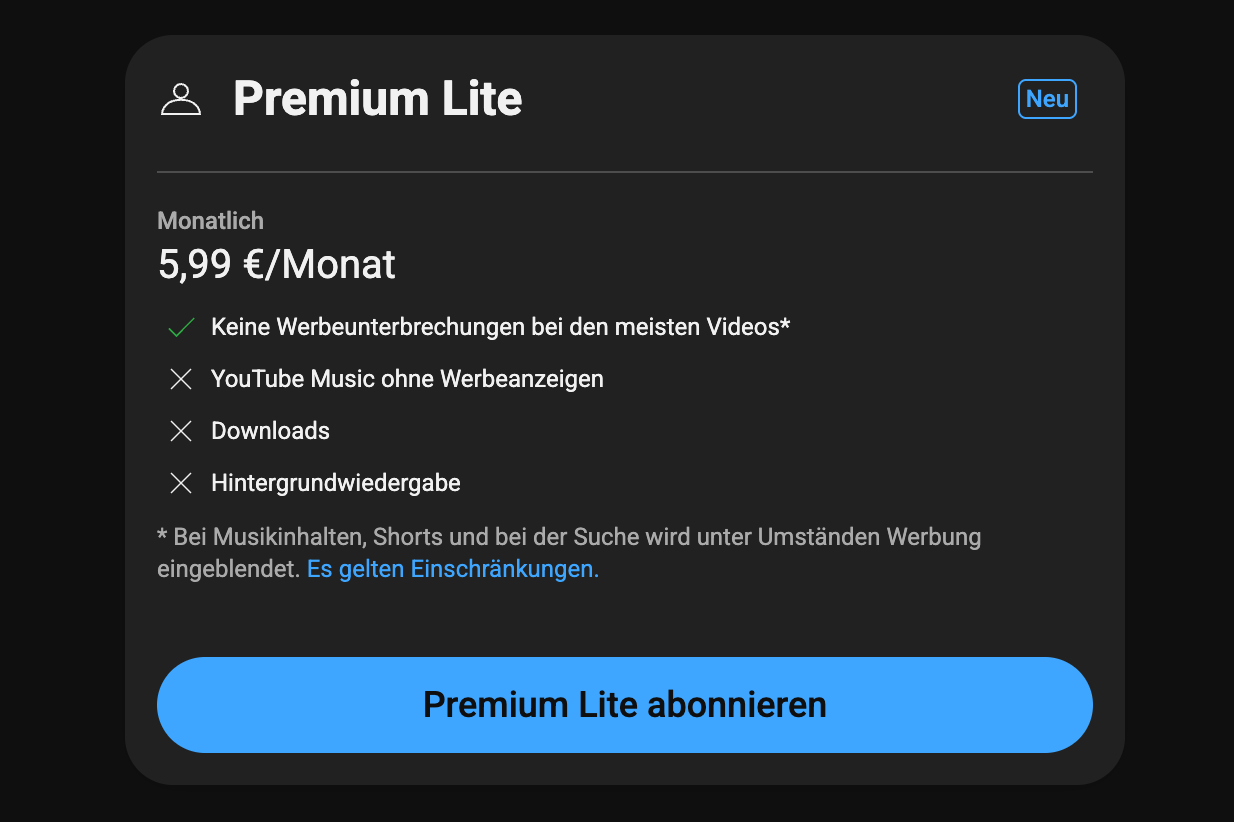Click the dark background outside the card

click(x=60, y=400)
